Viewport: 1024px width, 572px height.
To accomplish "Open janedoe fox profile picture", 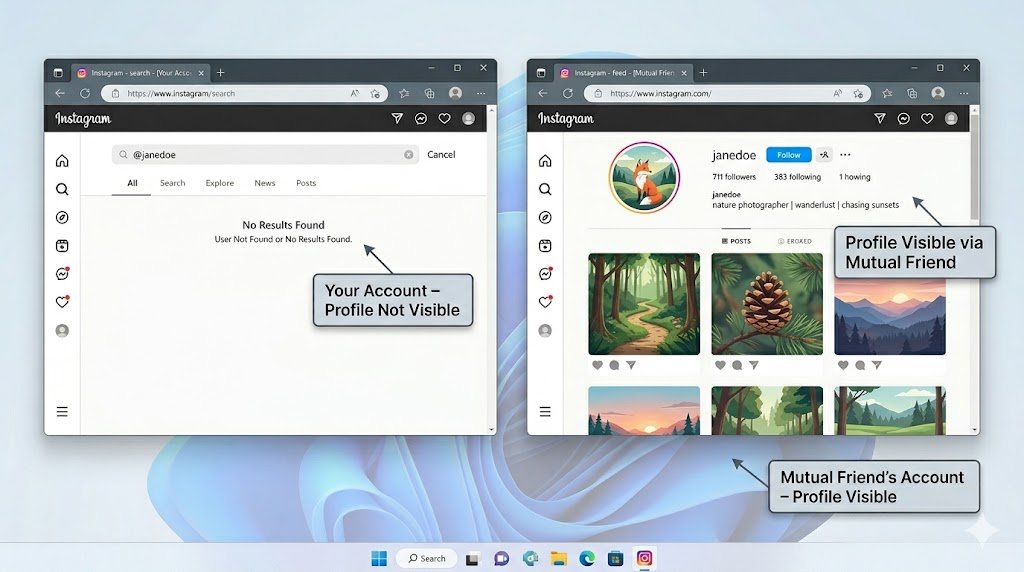I will (x=645, y=178).
